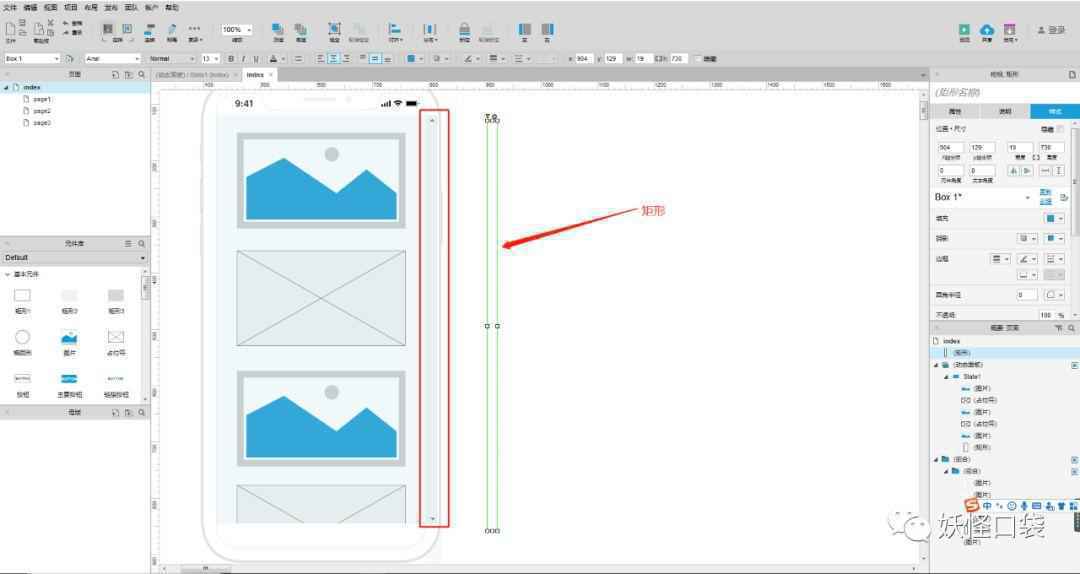Open widget library options menu icon
This screenshot has height=574, width=1080.
click(128, 244)
